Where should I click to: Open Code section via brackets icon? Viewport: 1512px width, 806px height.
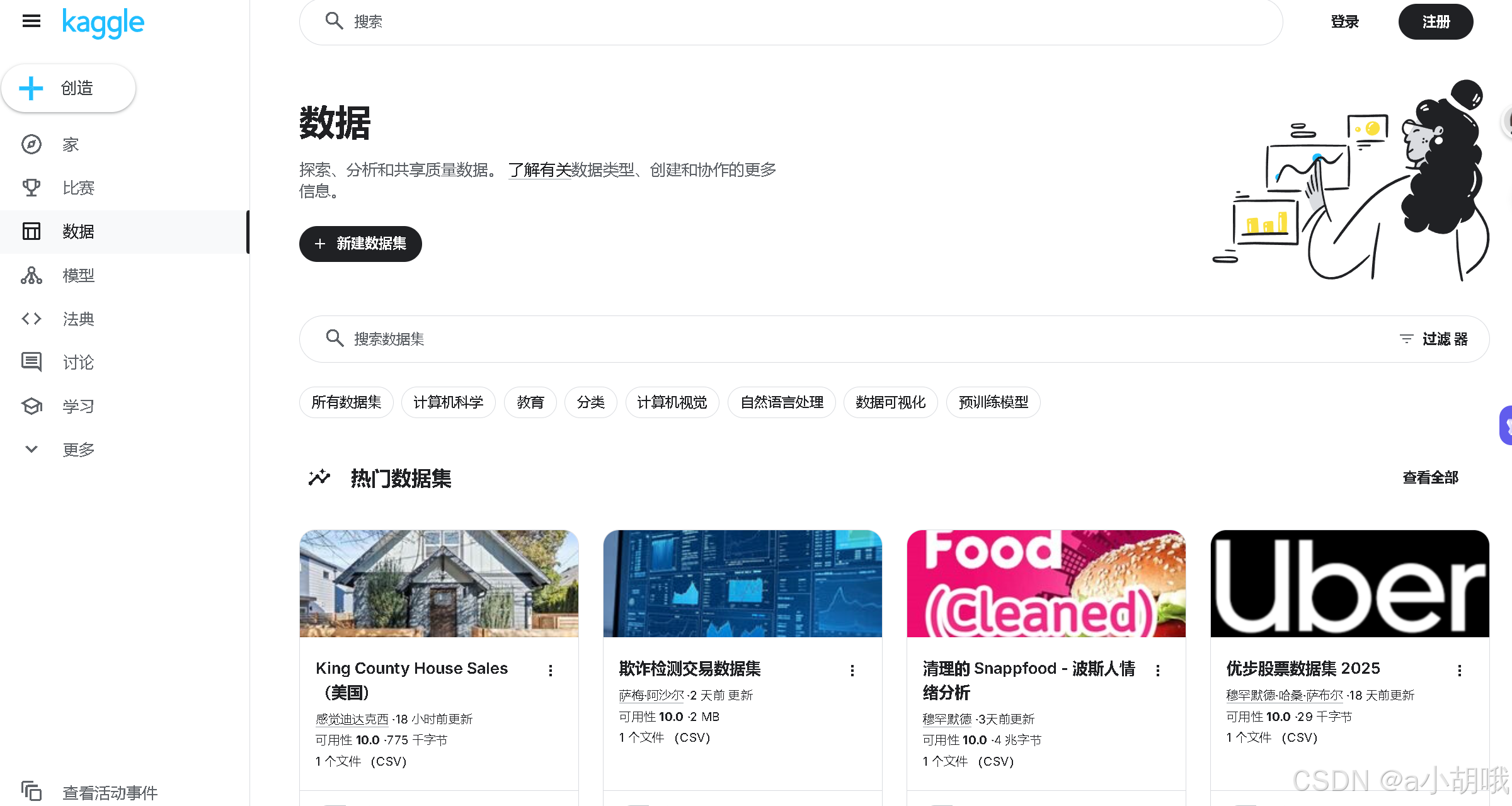pos(31,319)
